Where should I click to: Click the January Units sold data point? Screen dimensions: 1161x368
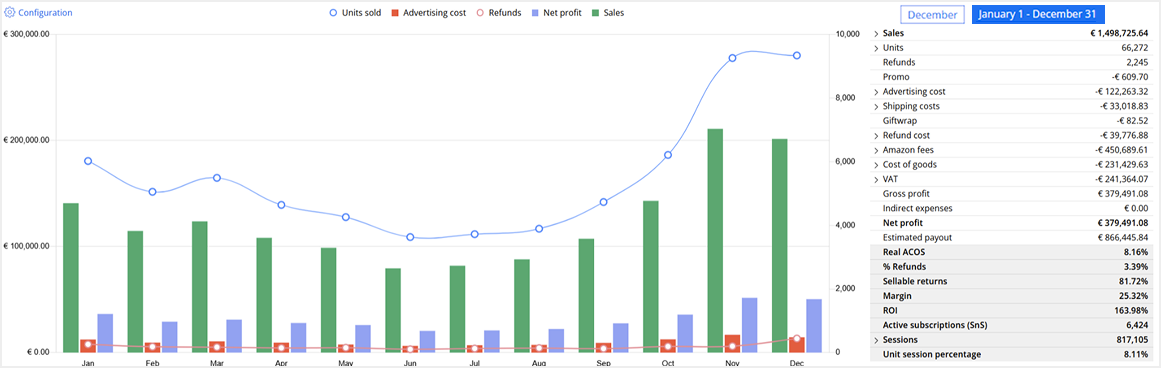pyautogui.click(x=88, y=161)
